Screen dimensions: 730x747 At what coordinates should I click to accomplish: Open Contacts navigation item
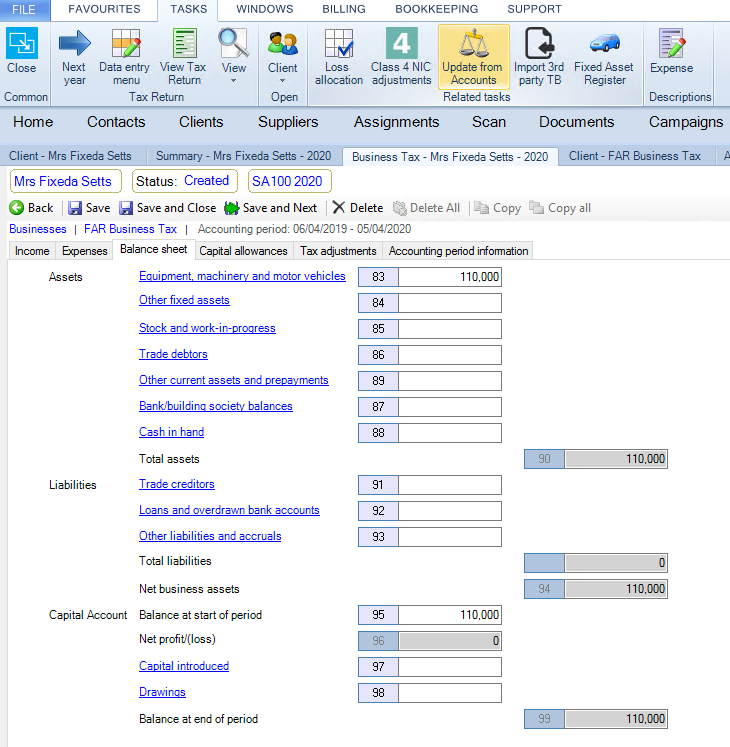[x=116, y=122]
